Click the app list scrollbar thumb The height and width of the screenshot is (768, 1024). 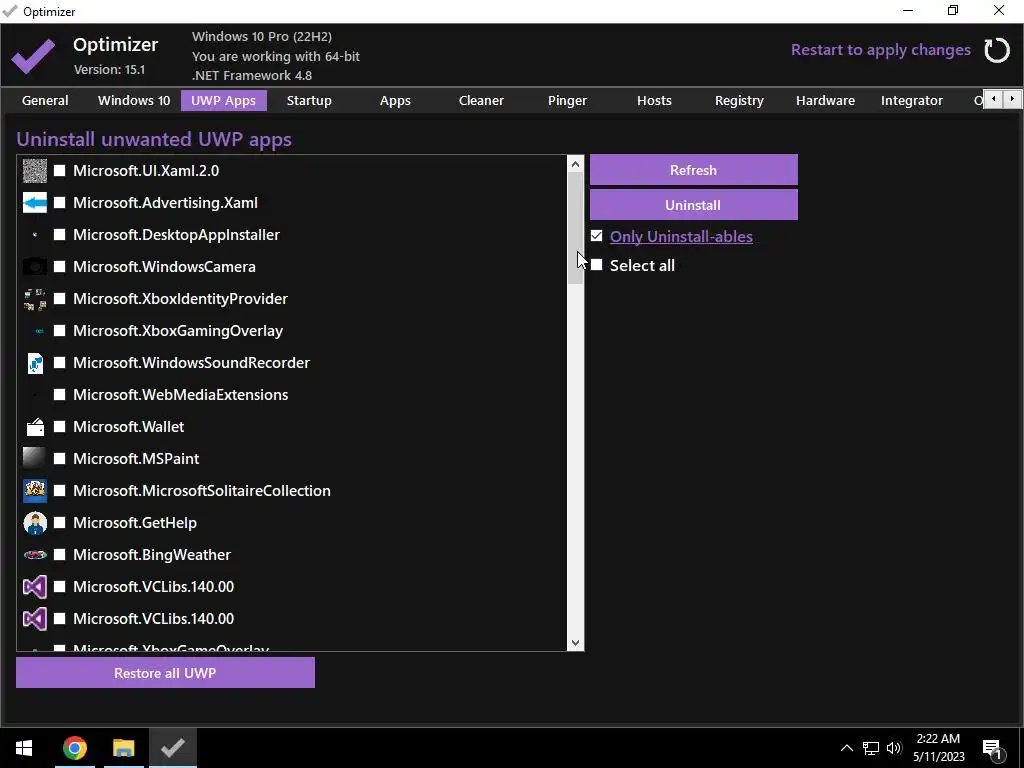[x=575, y=228]
